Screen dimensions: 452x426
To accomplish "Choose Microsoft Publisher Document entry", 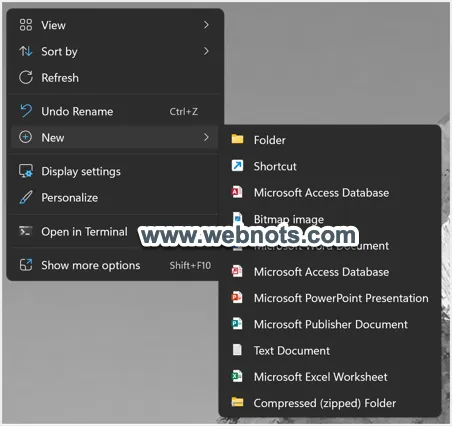I will pos(330,324).
